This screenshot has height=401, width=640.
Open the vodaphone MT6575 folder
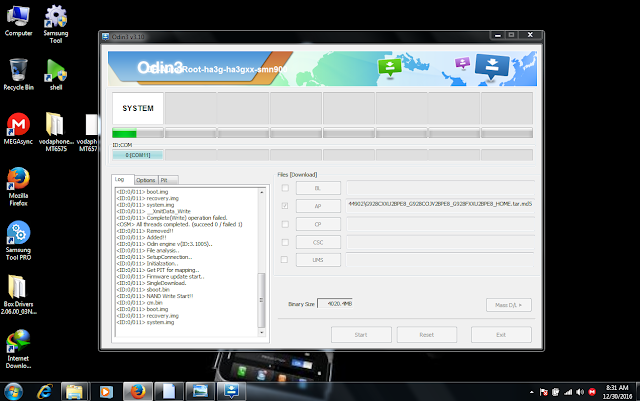pyautogui.click(x=56, y=131)
